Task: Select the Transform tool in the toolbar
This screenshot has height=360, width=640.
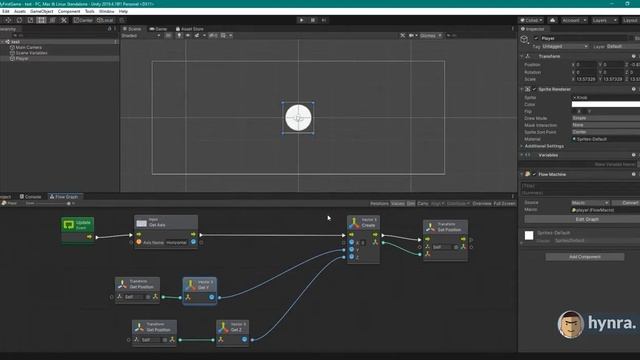Action: tap(52, 20)
